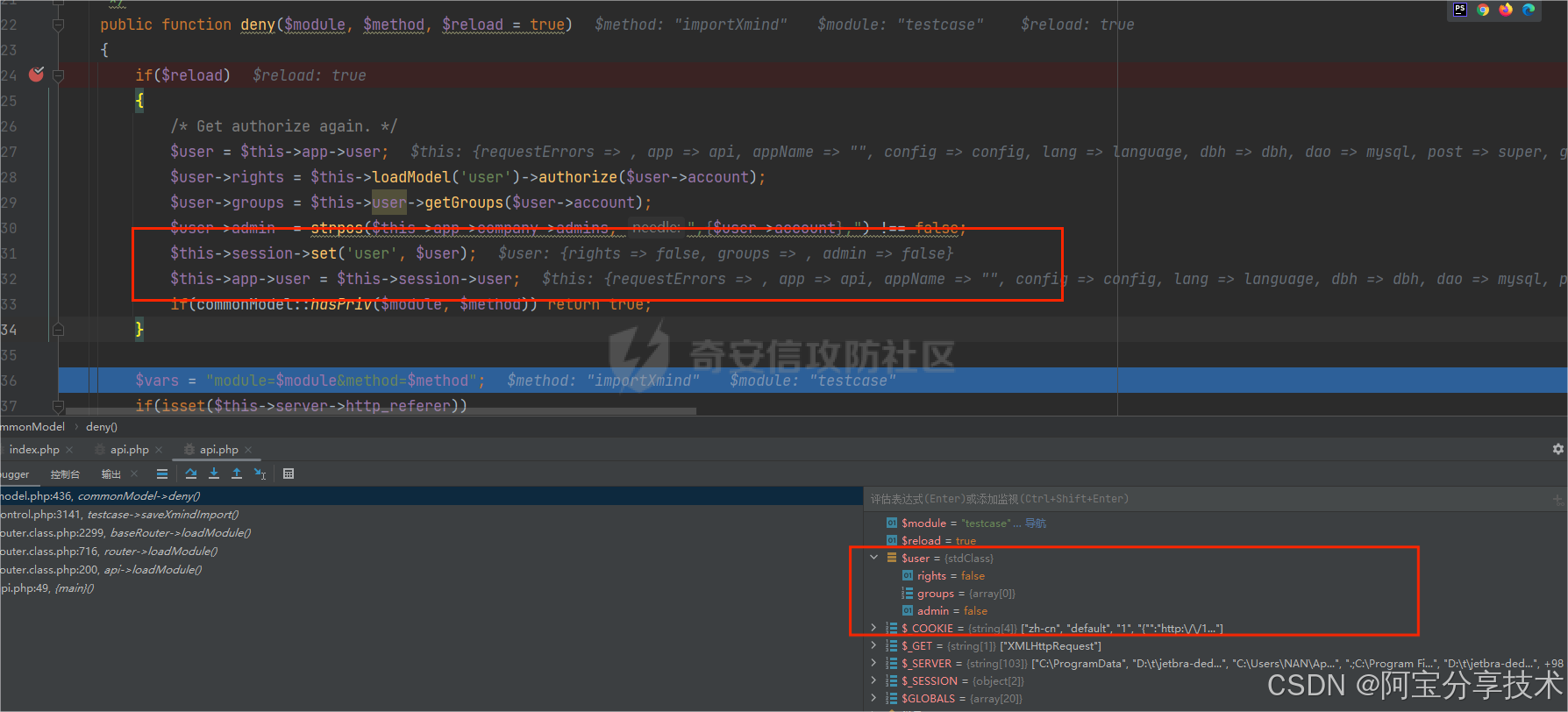This screenshot has width=1568, height=712.
Task: Select the rights = false entry
Action: (x=1216, y=576)
